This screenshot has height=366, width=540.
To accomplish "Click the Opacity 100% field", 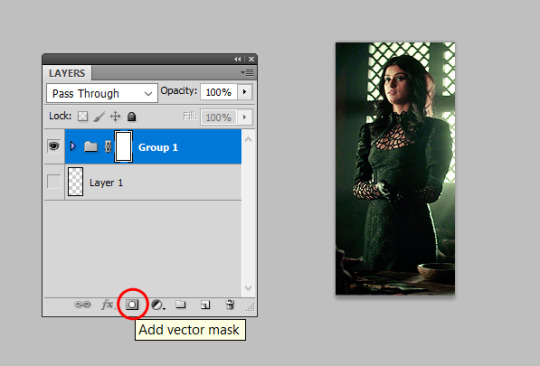I will tap(219, 92).
